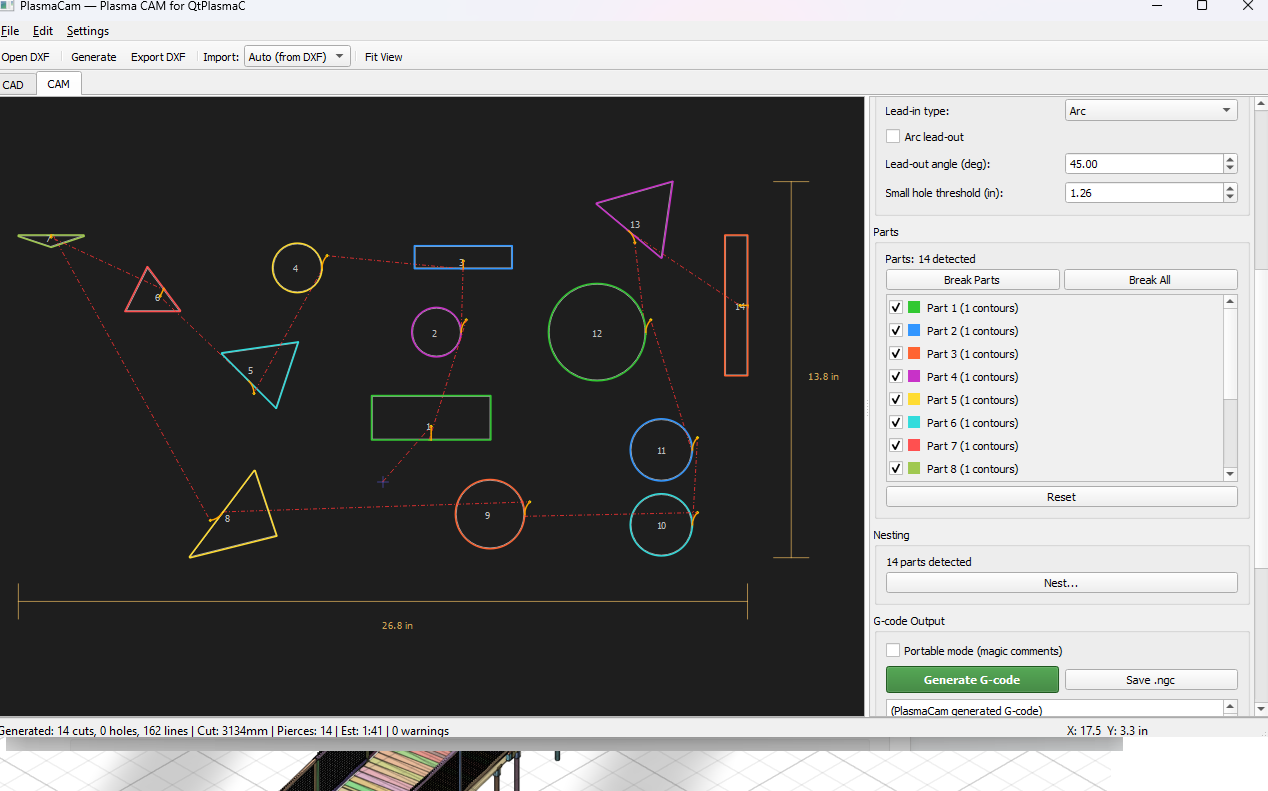Increase the Lead-out angle value with up arrow
Image resolution: width=1268 pixels, height=791 pixels.
[x=1230, y=159]
